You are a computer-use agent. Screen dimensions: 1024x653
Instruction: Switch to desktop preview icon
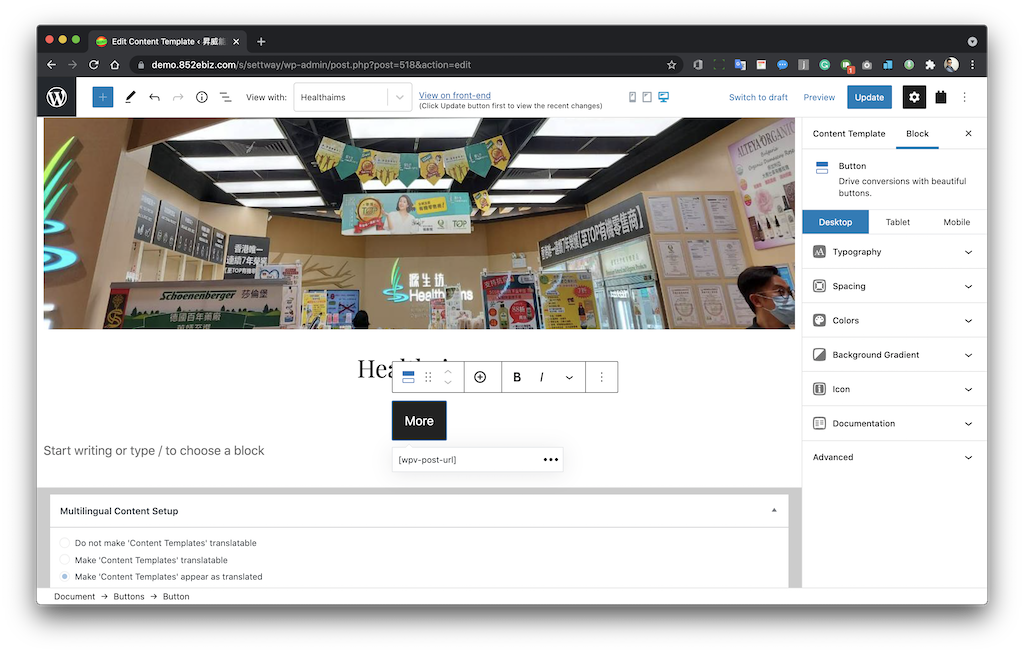pyautogui.click(x=664, y=97)
